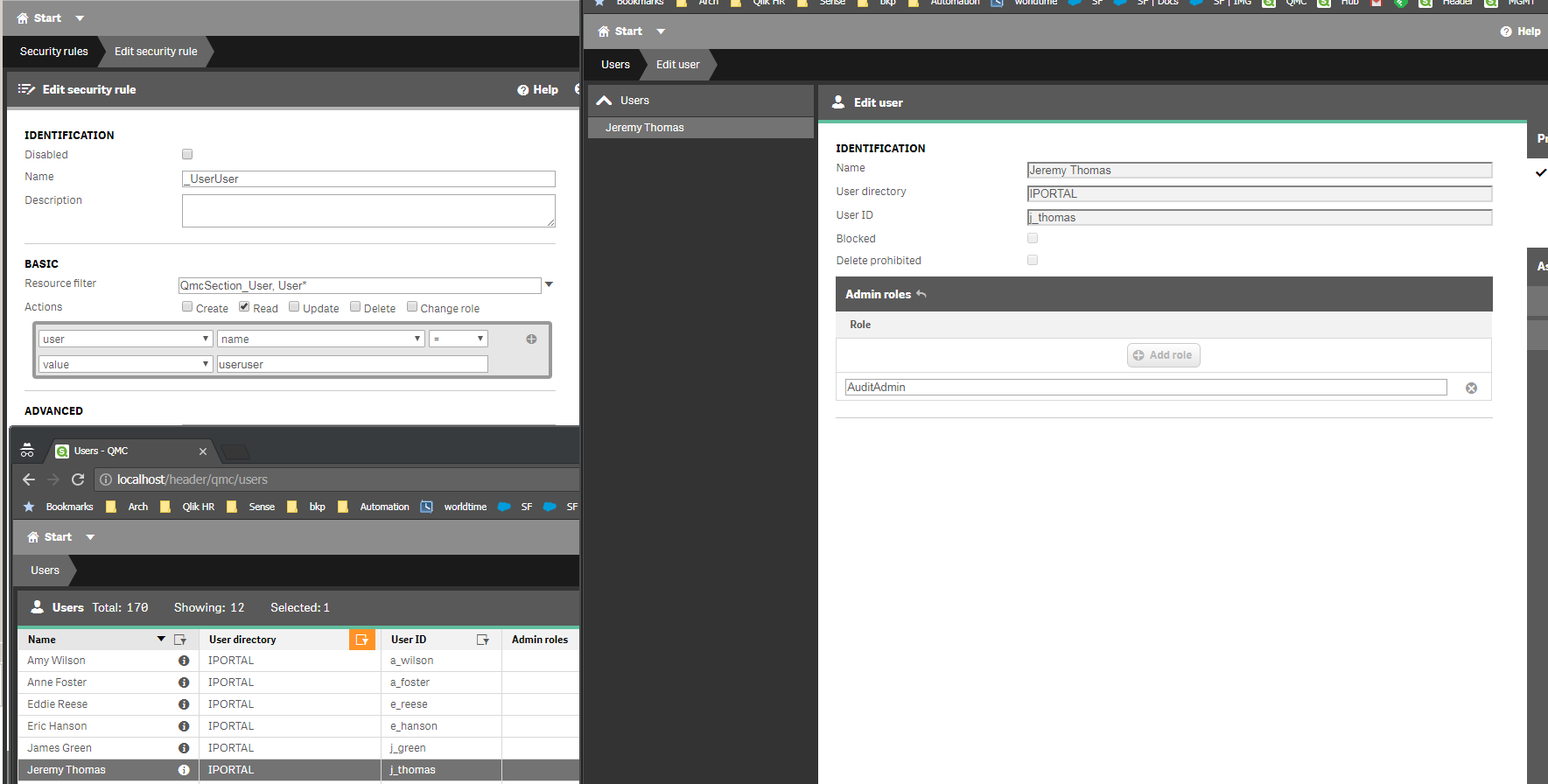Click the 'useruser' condition value field

[x=352, y=364]
